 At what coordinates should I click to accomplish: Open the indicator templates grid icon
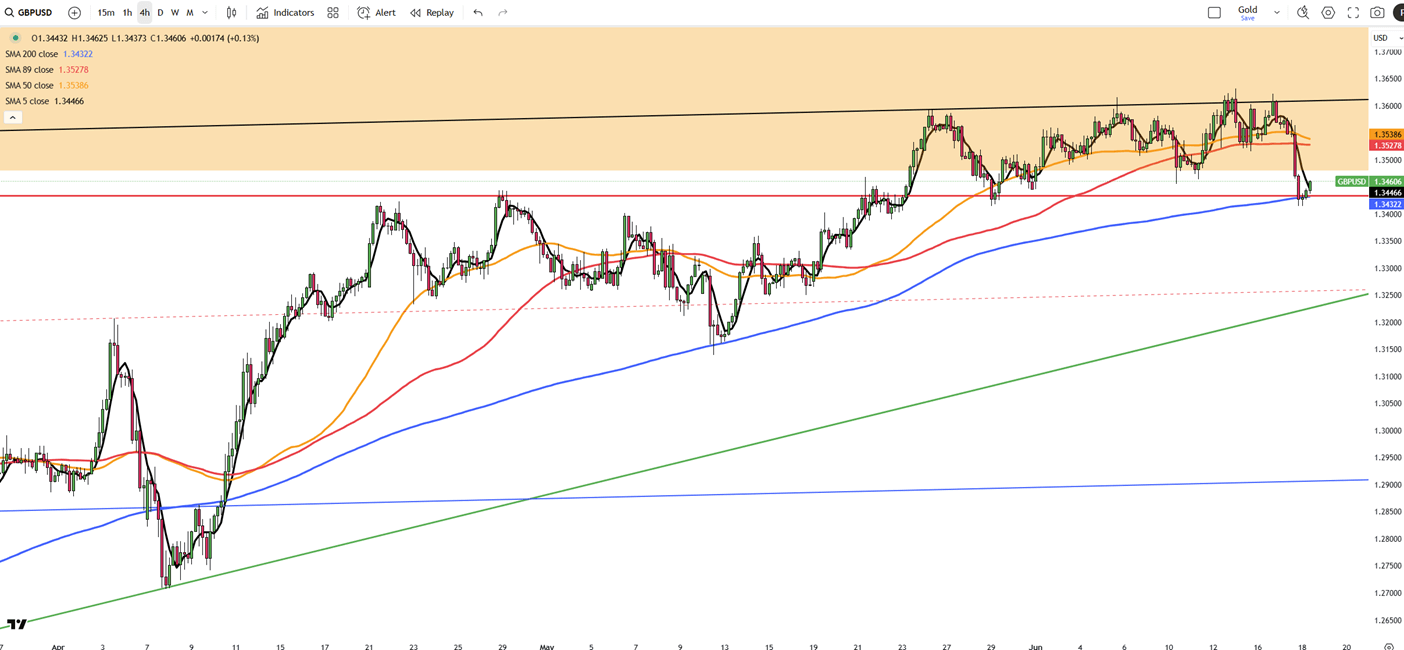pos(333,13)
